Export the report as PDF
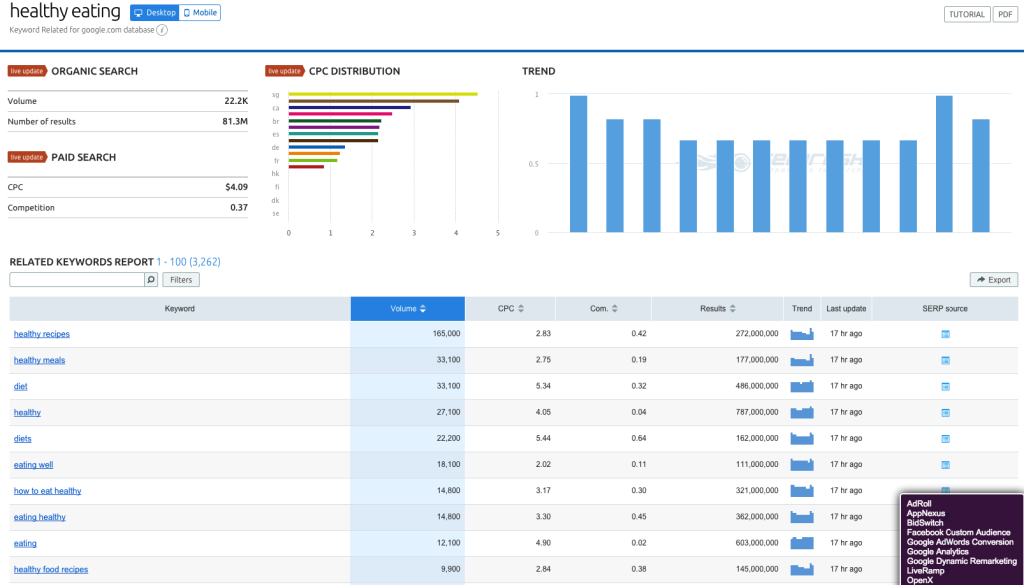The image size is (1024, 585). (x=1004, y=14)
